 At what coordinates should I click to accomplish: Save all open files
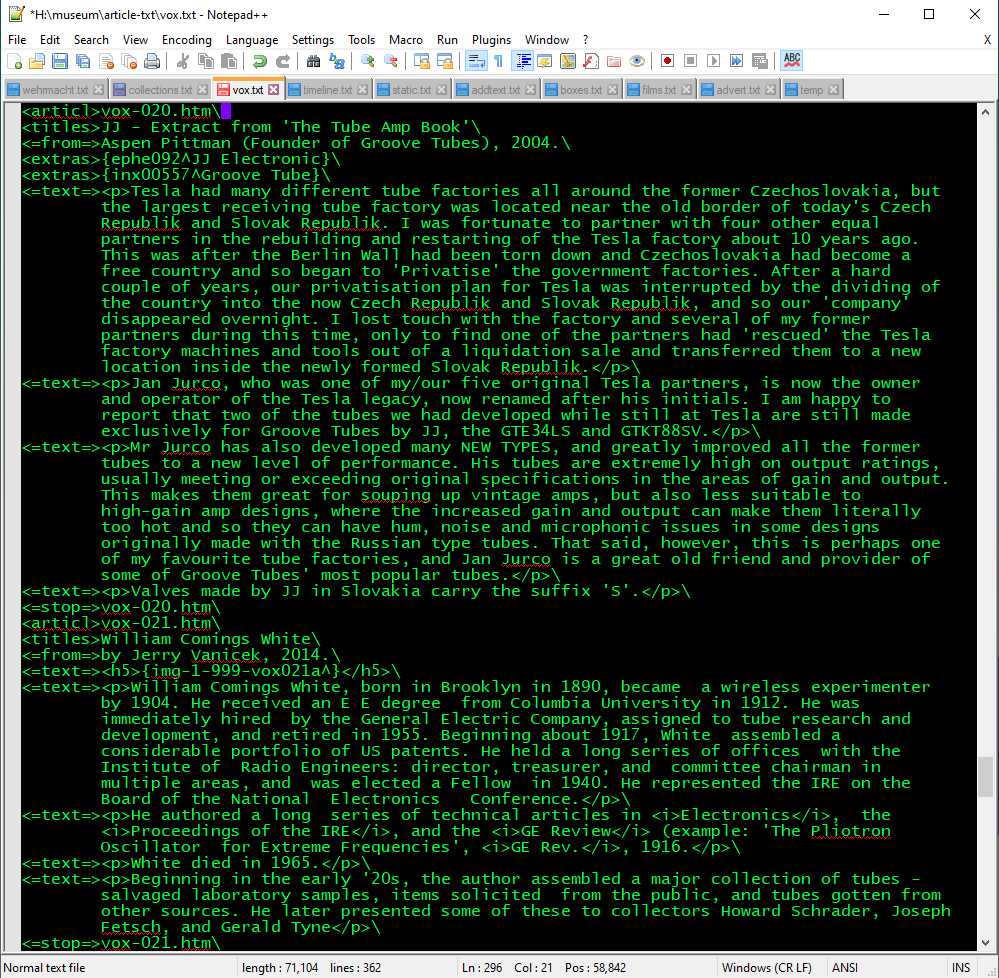(x=83, y=61)
